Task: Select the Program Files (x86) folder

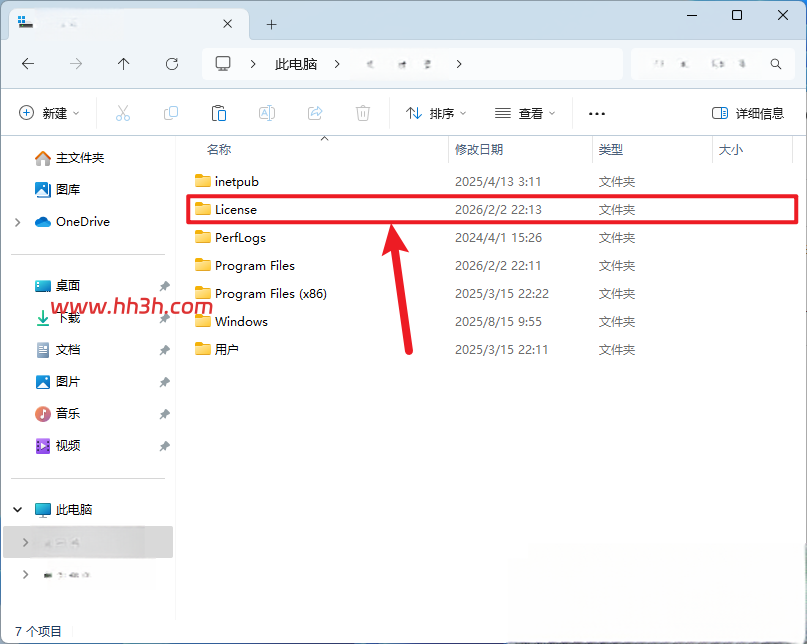Action: [492, 293]
